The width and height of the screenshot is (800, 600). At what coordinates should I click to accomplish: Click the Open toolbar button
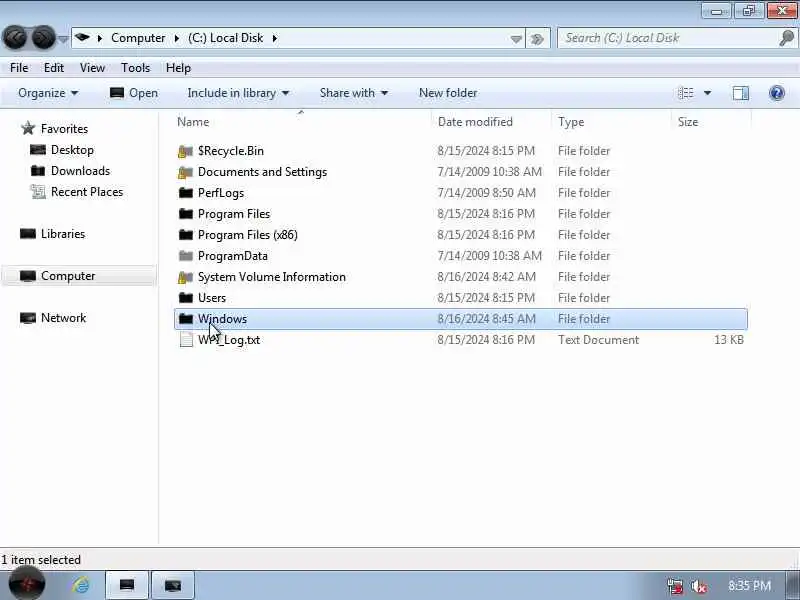(134, 93)
